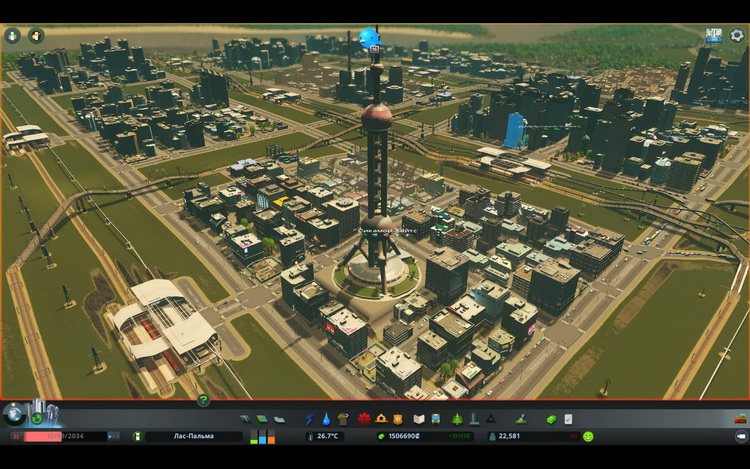Open the Electricity build menu
This screenshot has height=469, width=750.
click(309, 419)
